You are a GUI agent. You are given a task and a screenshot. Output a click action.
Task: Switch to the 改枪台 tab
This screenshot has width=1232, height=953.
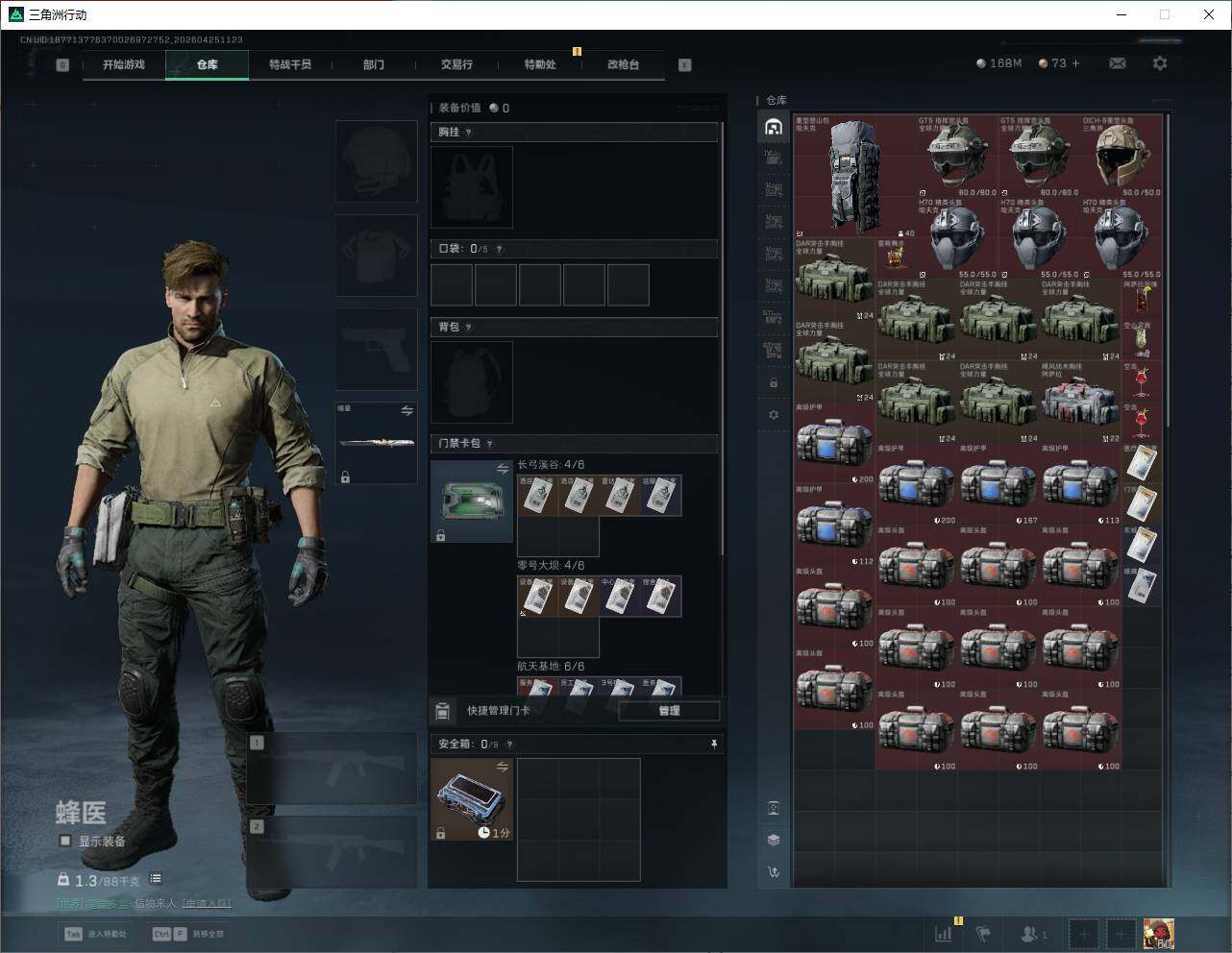(623, 64)
